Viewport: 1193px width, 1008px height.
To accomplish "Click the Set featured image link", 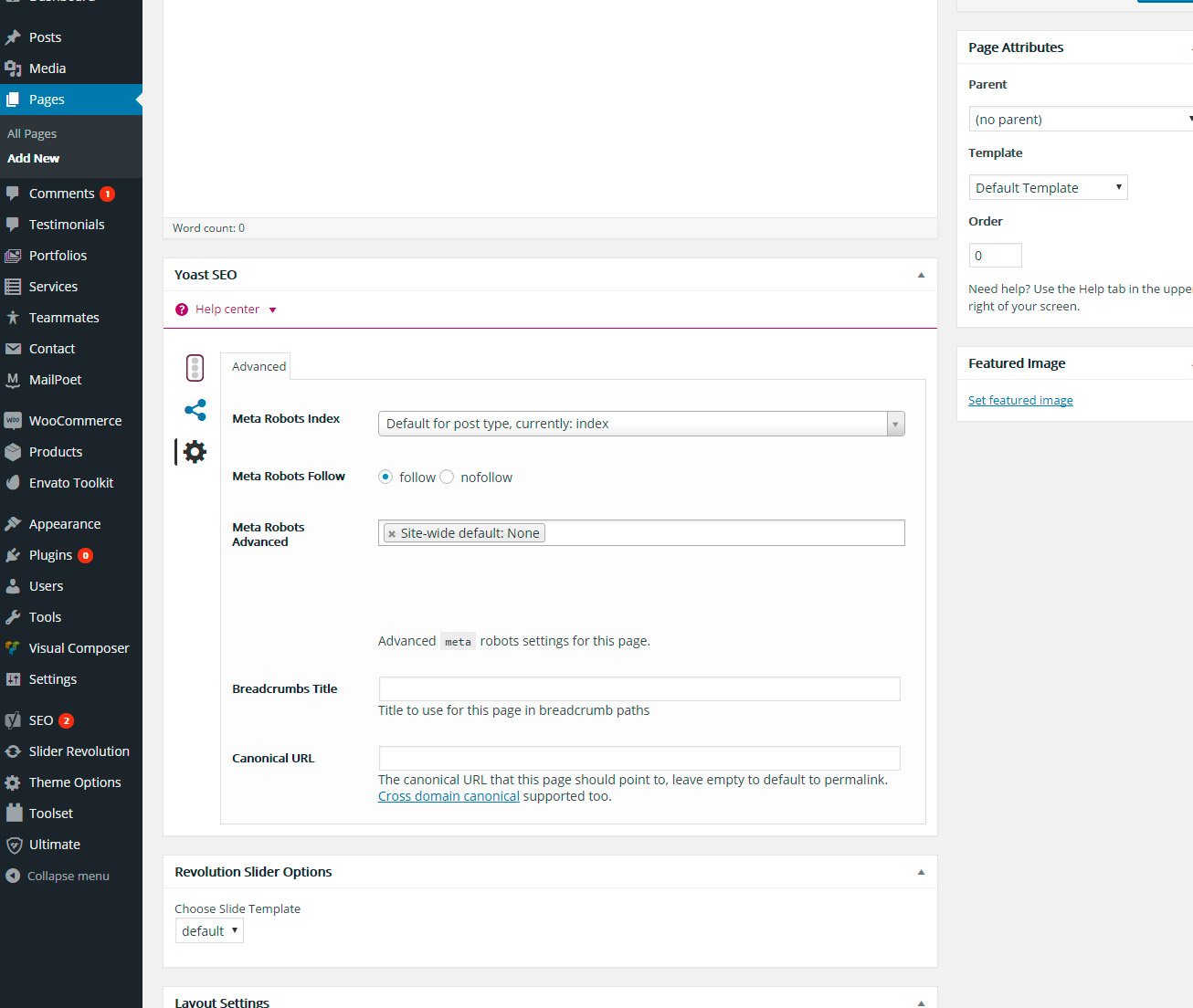I will [x=1020, y=400].
